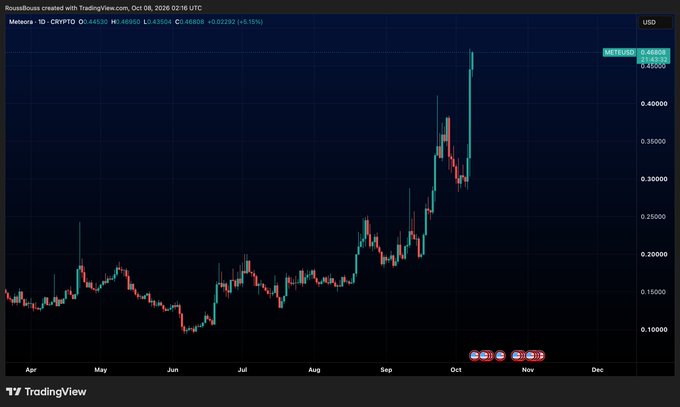Click the 0.25000 price axis label
Viewport: 680px width, 407px height.
coord(653,217)
